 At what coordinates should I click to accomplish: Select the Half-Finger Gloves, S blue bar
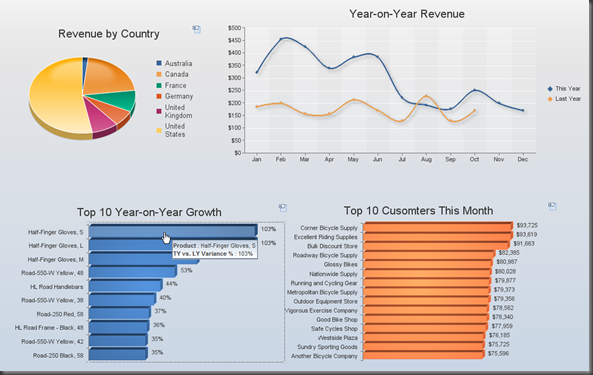pyautogui.click(x=173, y=231)
